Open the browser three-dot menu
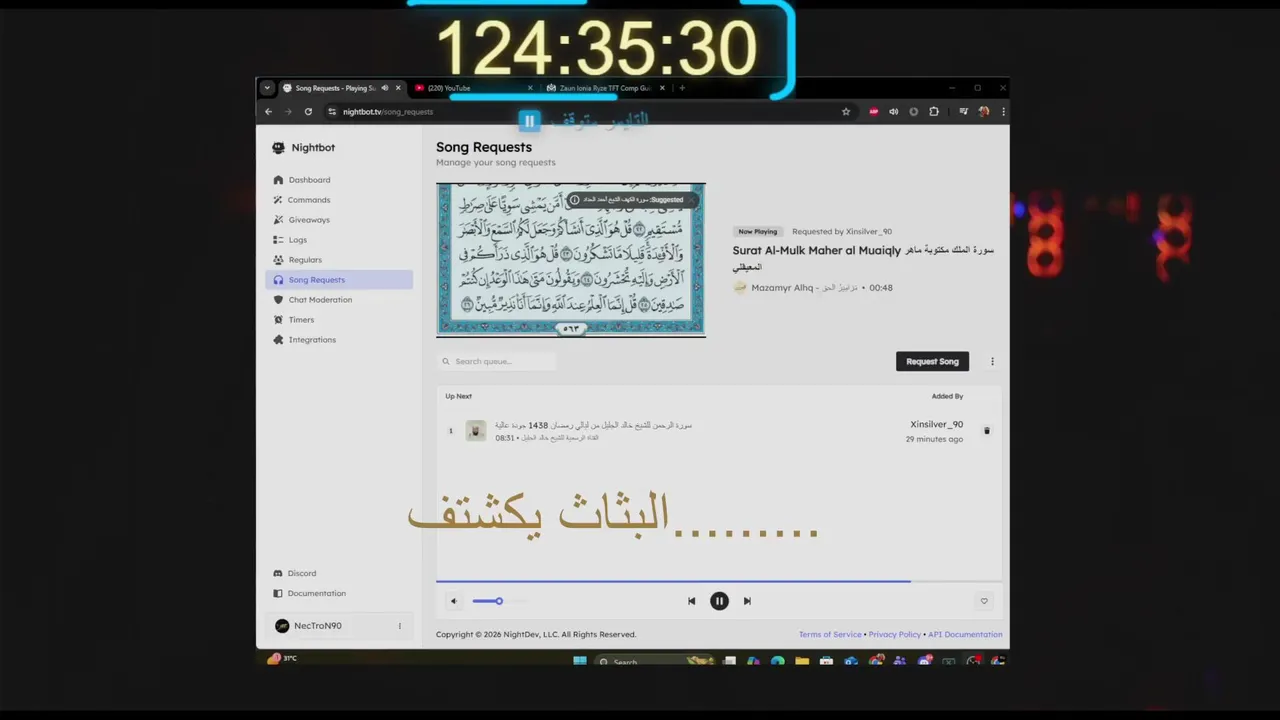1280x720 pixels. (x=1003, y=112)
